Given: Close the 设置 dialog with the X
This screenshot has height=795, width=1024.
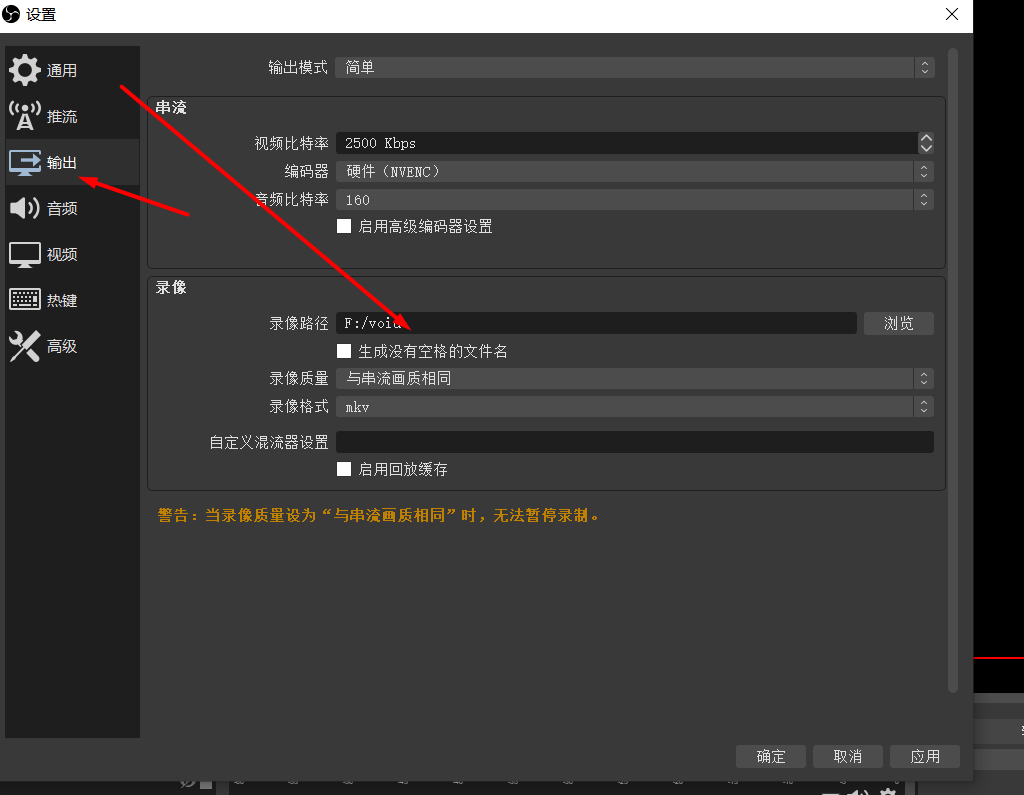Looking at the screenshot, I should click(952, 14).
